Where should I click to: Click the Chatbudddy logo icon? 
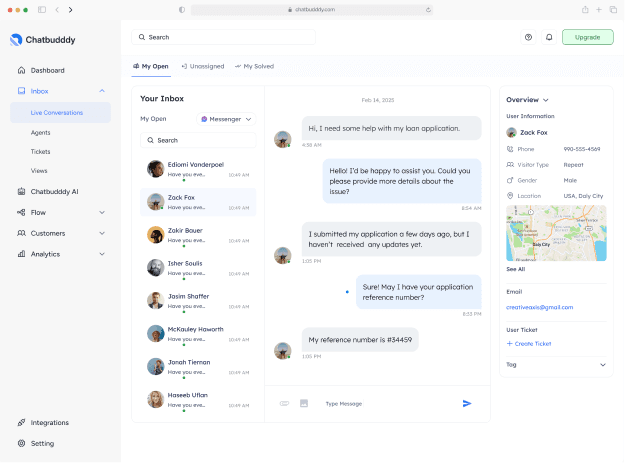(16, 40)
